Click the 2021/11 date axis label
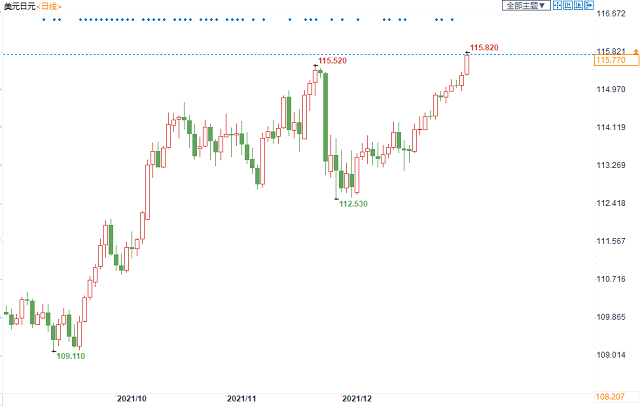This screenshot has width=640, height=406. pyautogui.click(x=243, y=397)
